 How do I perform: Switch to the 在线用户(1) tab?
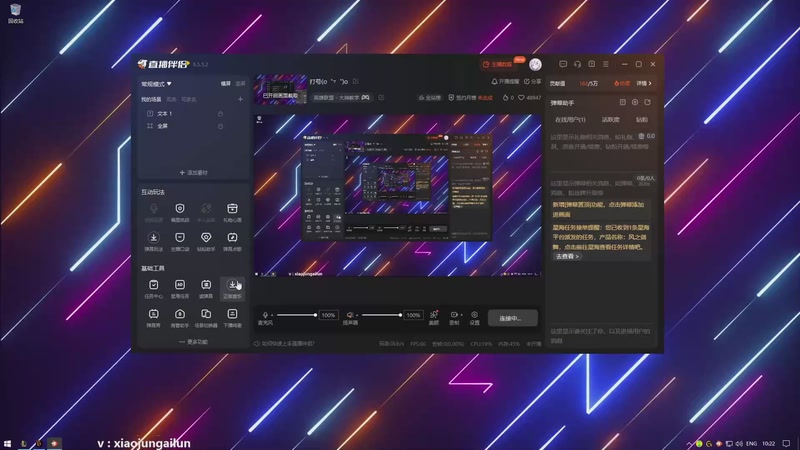570,119
